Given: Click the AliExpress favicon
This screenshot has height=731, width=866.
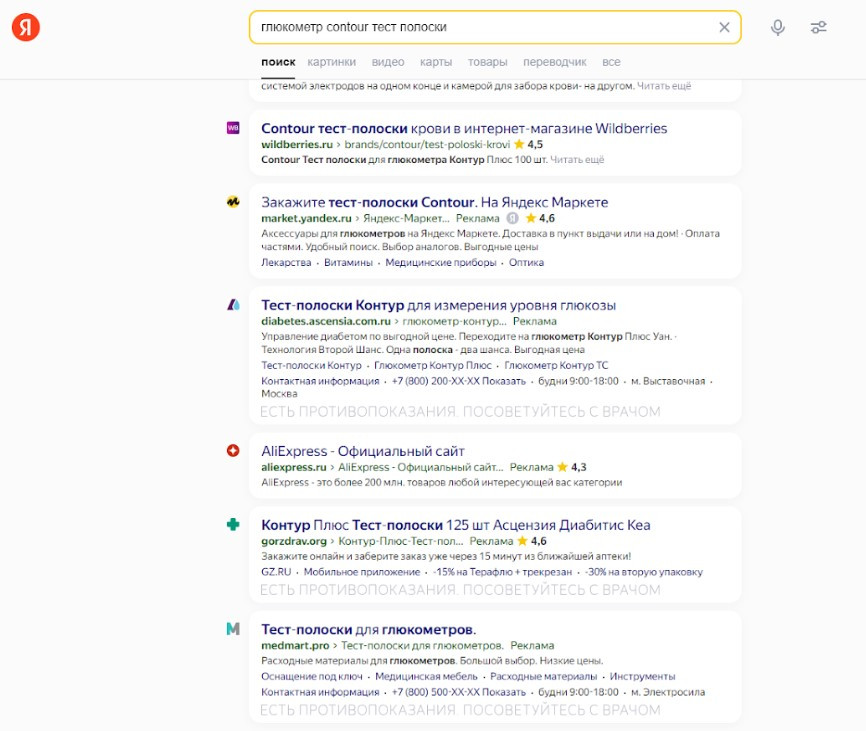Looking at the screenshot, I should (233, 451).
